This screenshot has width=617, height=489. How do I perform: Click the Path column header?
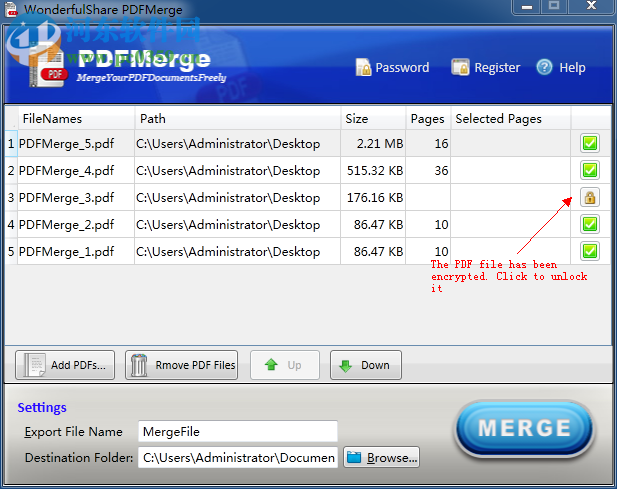point(238,118)
